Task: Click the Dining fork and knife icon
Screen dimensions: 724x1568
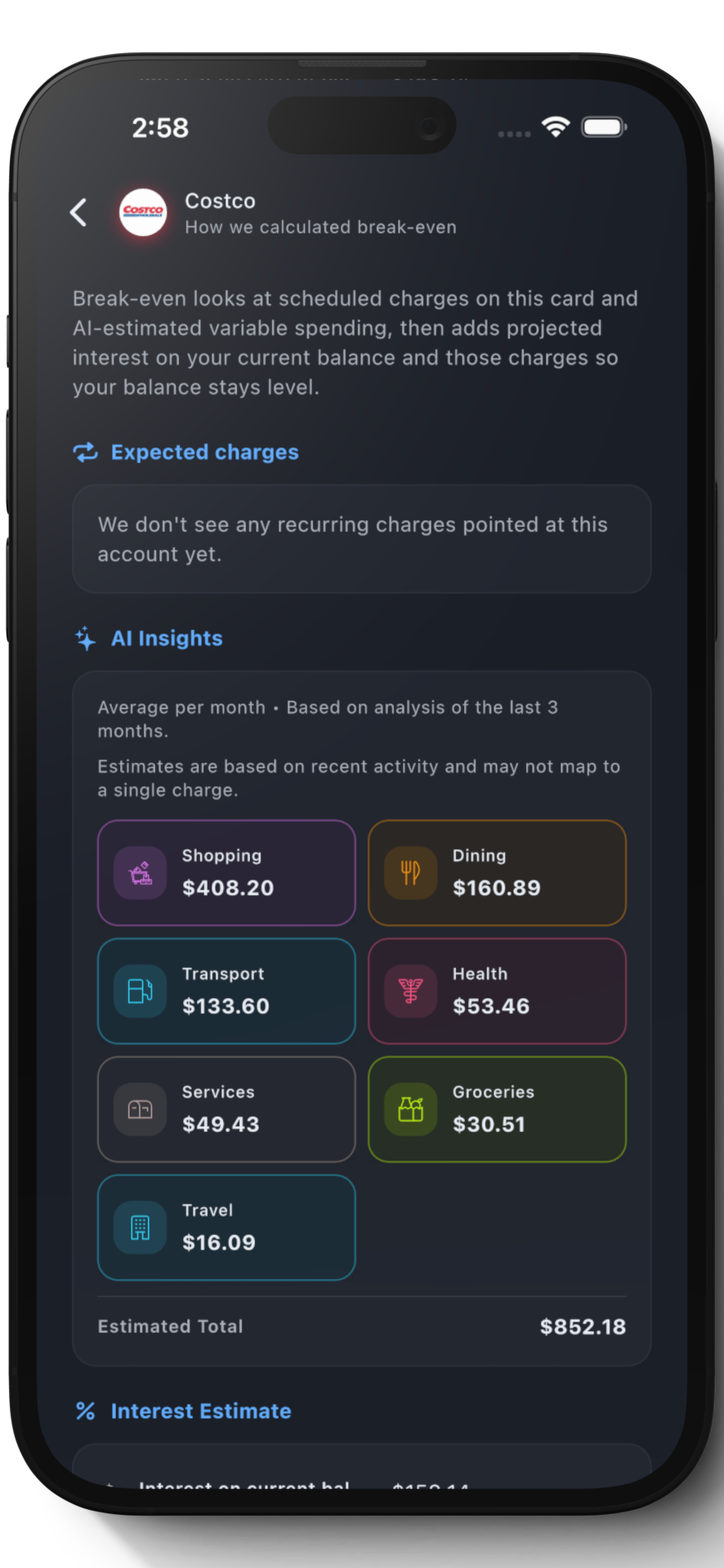Action: click(x=411, y=873)
